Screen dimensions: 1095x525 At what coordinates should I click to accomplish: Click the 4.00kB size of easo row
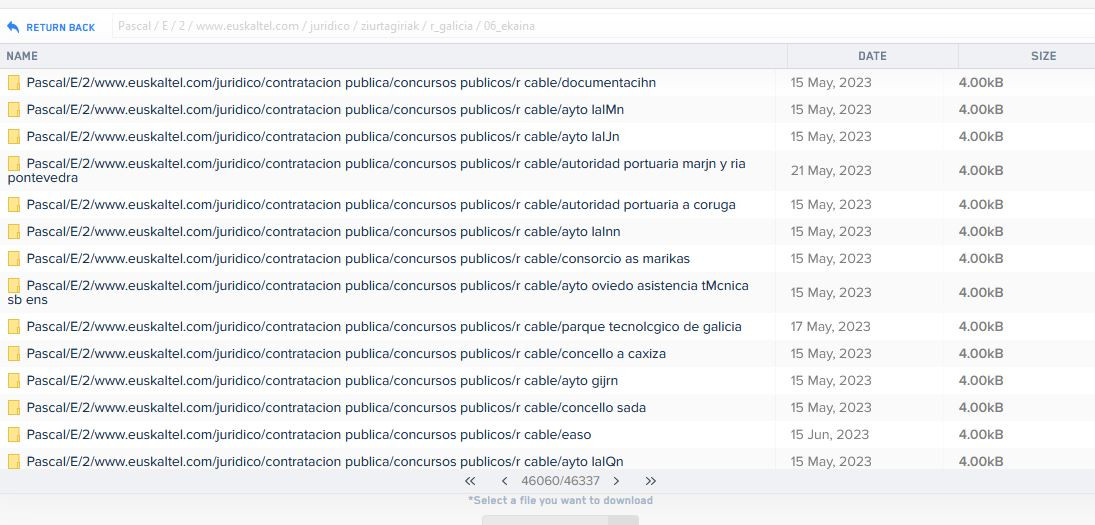tap(981, 435)
